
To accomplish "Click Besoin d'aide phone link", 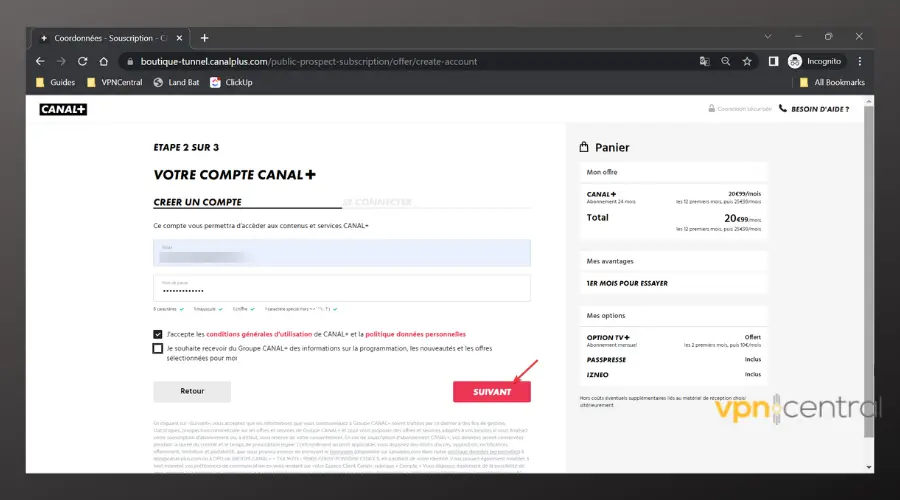I will point(813,109).
